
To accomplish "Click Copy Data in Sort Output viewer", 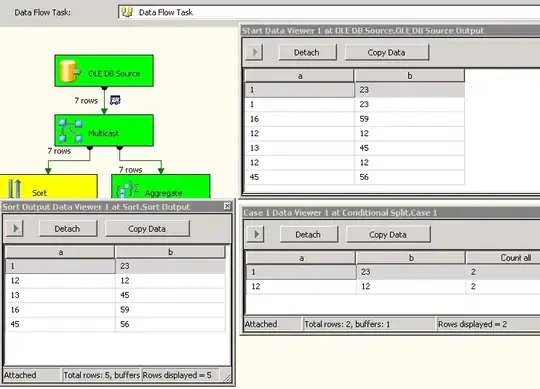I will coord(147,229).
